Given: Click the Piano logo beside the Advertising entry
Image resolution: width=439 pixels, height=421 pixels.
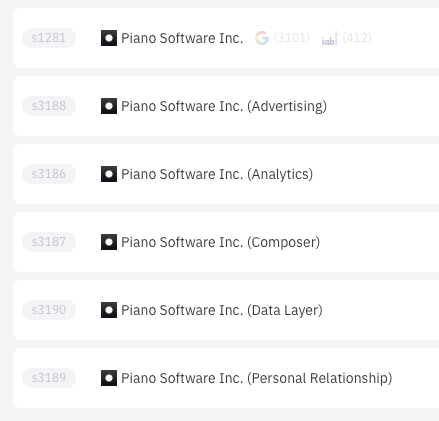Looking at the screenshot, I should pos(109,106).
